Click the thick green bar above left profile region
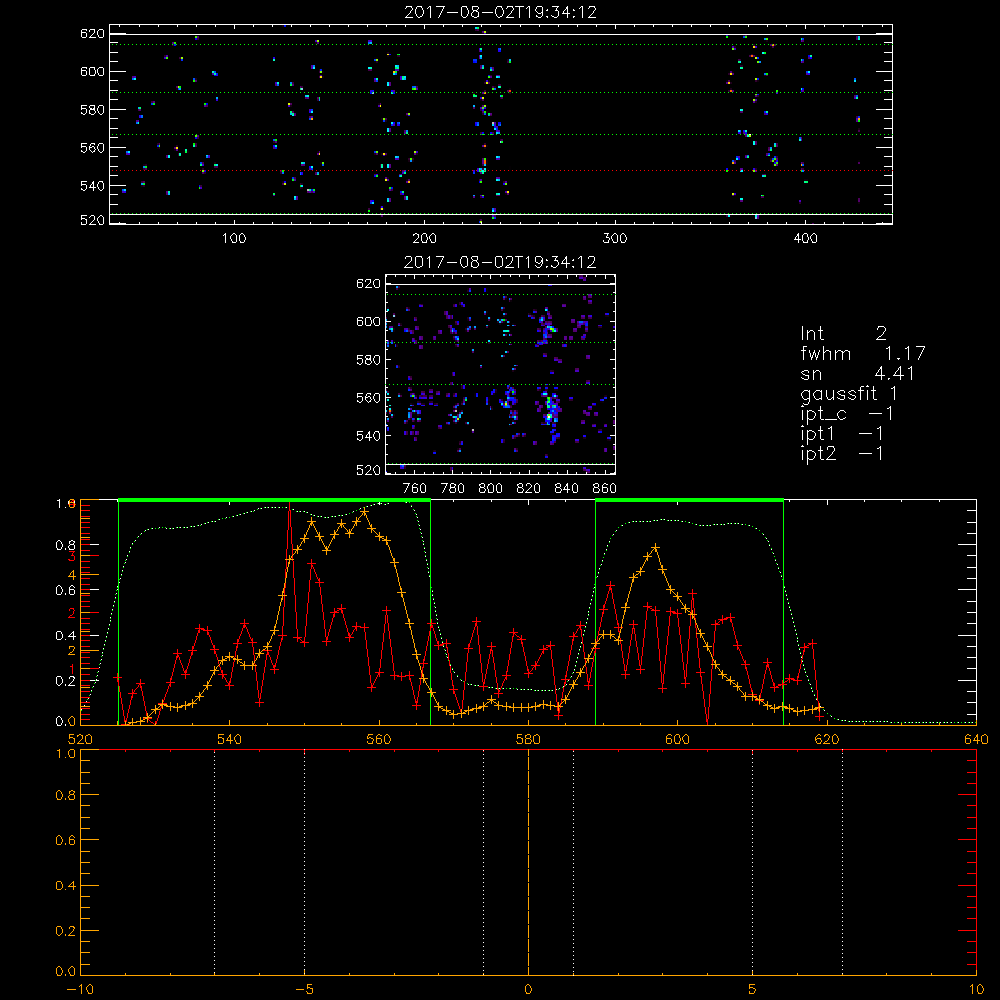This screenshot has width=1000, height=1000. pyautogui.click(x=274, y=500)
